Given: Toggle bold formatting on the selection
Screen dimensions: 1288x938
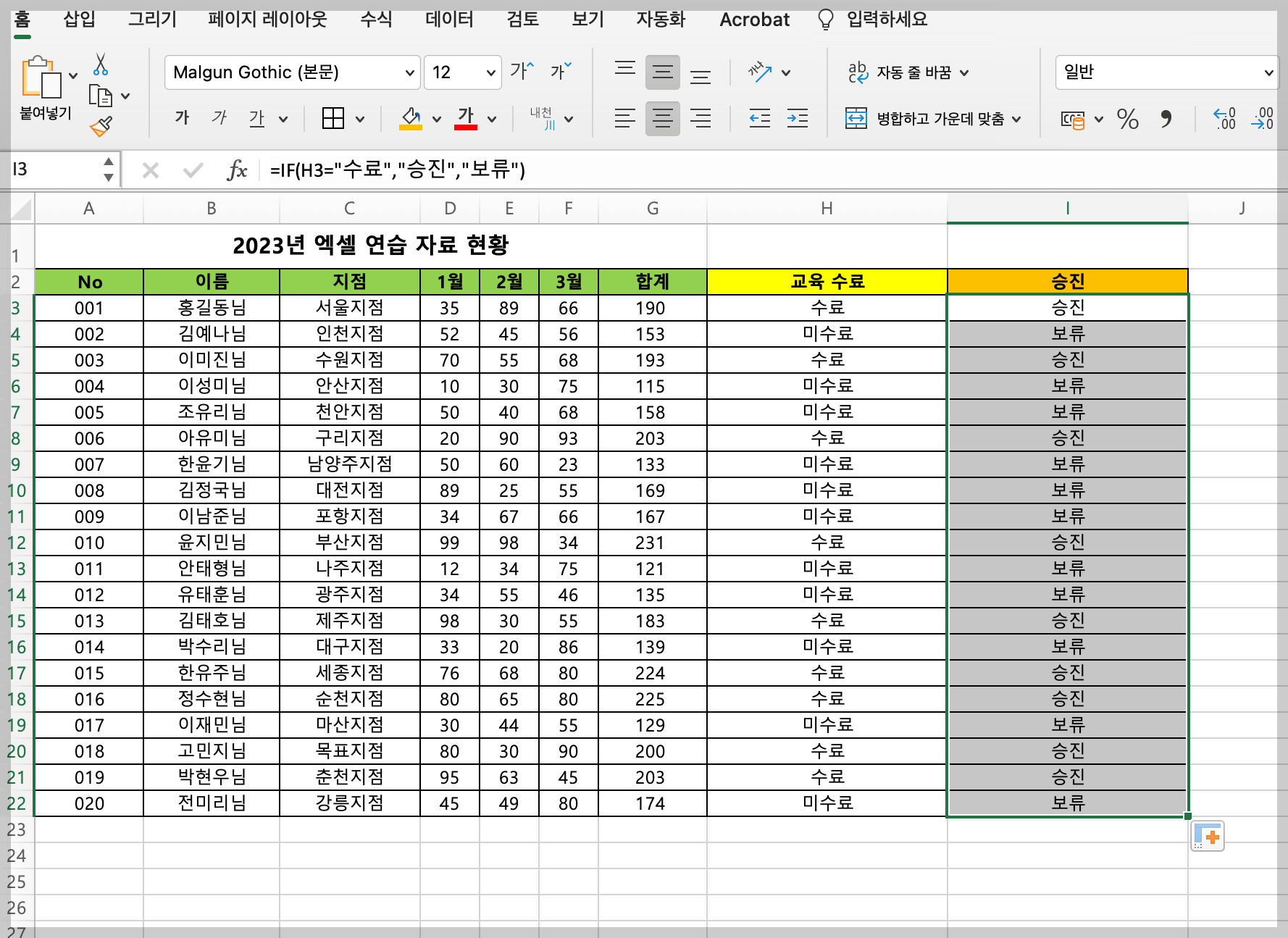Looking at the screenshot, I should tap(182, 118).
